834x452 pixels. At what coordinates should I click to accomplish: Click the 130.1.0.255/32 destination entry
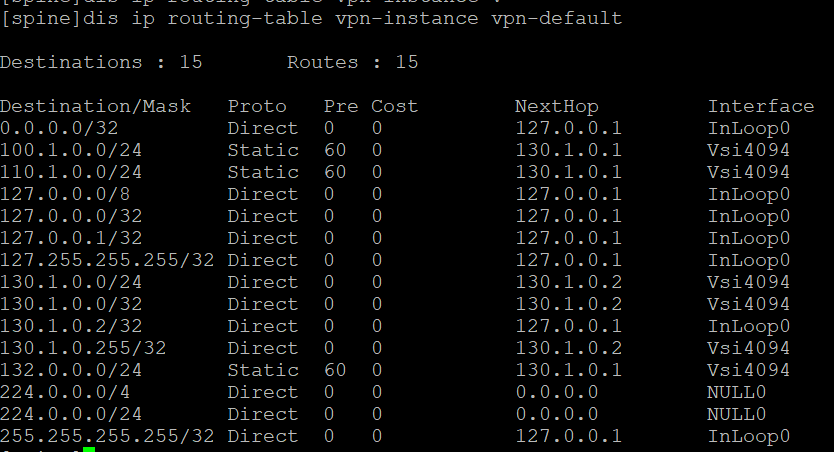pos(83,348)
